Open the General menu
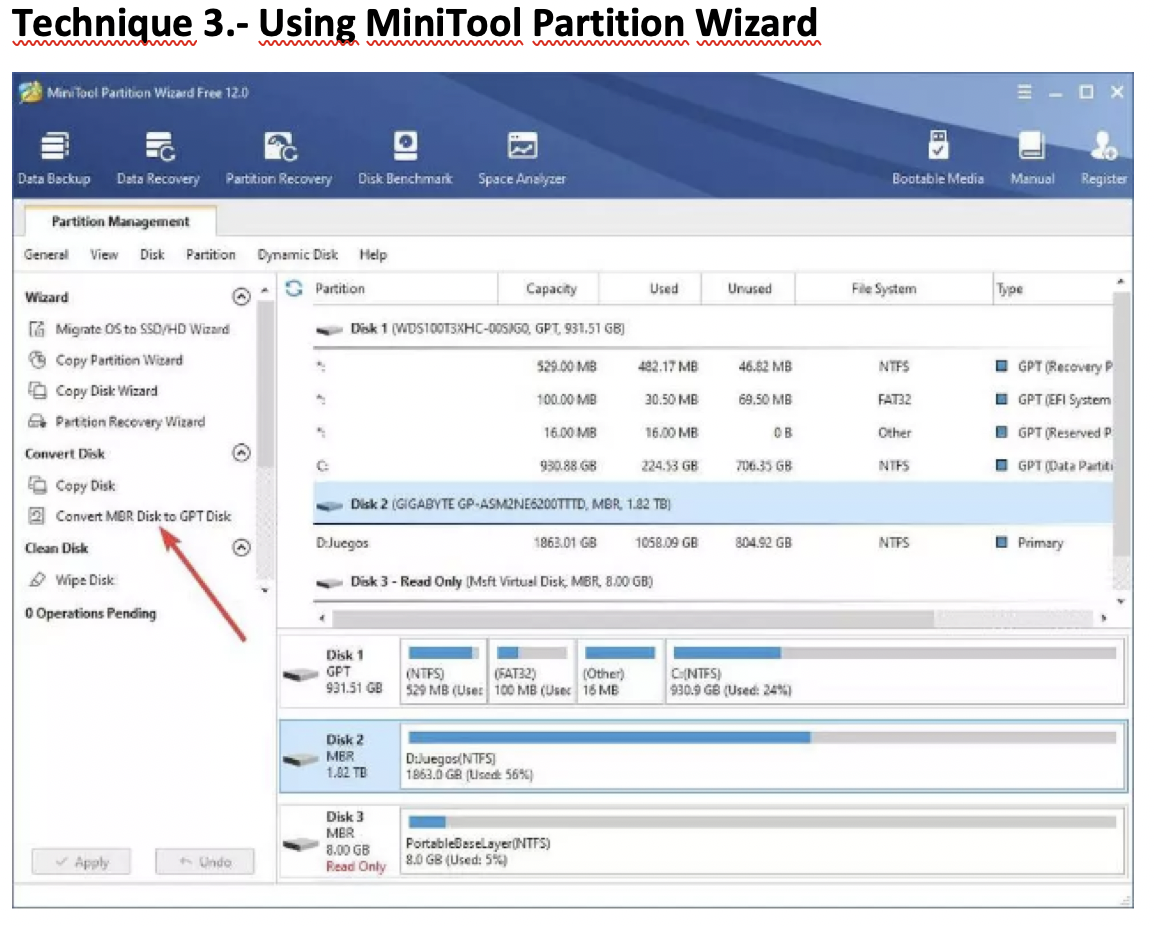 [x=46, y=255]
